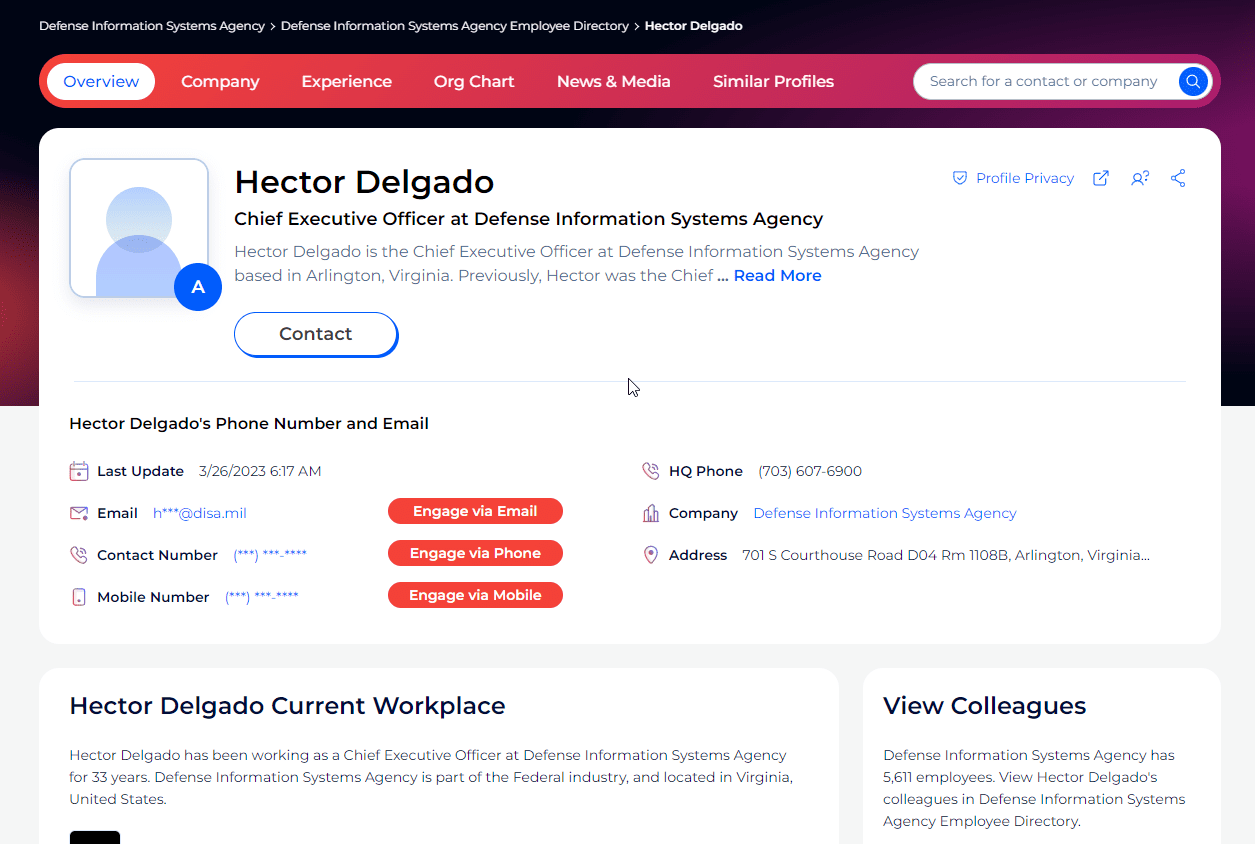Open the Experience tab
This screenshot has width=1255, height=844.
coord(347,82)
